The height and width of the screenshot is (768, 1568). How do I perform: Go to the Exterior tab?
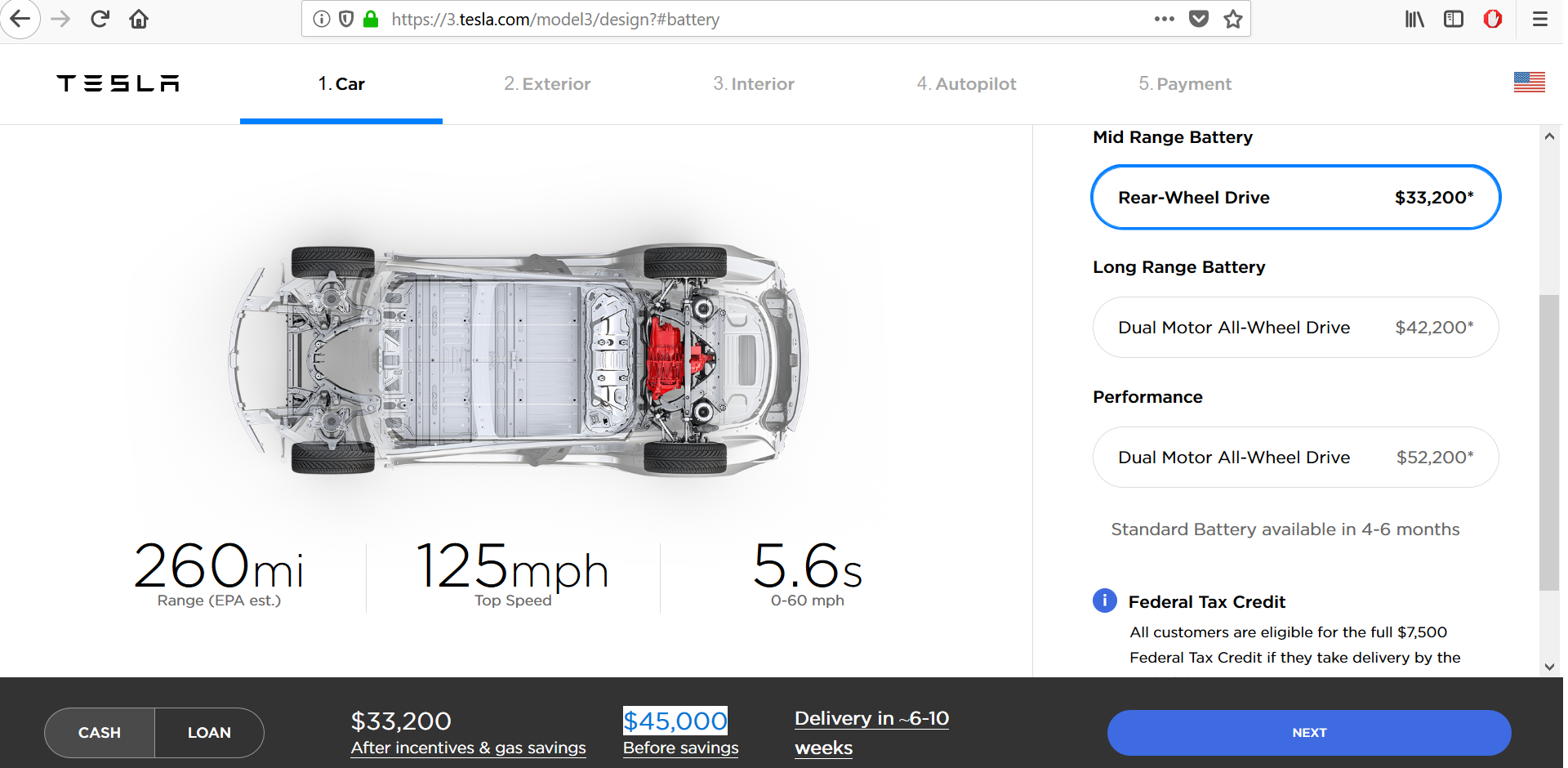pyautogui.click(x=547, y=84)
